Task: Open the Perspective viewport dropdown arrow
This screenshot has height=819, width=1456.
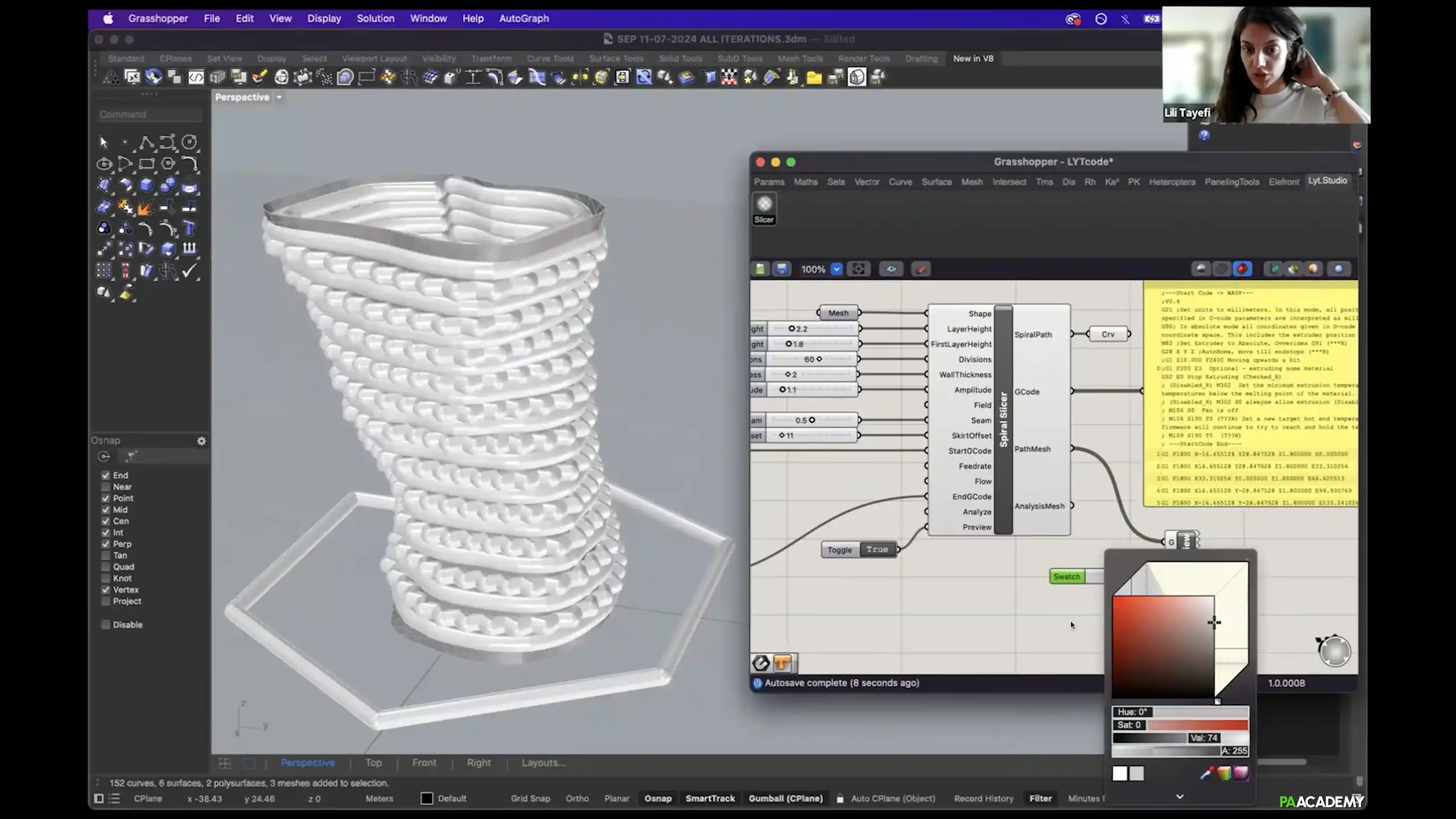Action: [x=279, y=97]
